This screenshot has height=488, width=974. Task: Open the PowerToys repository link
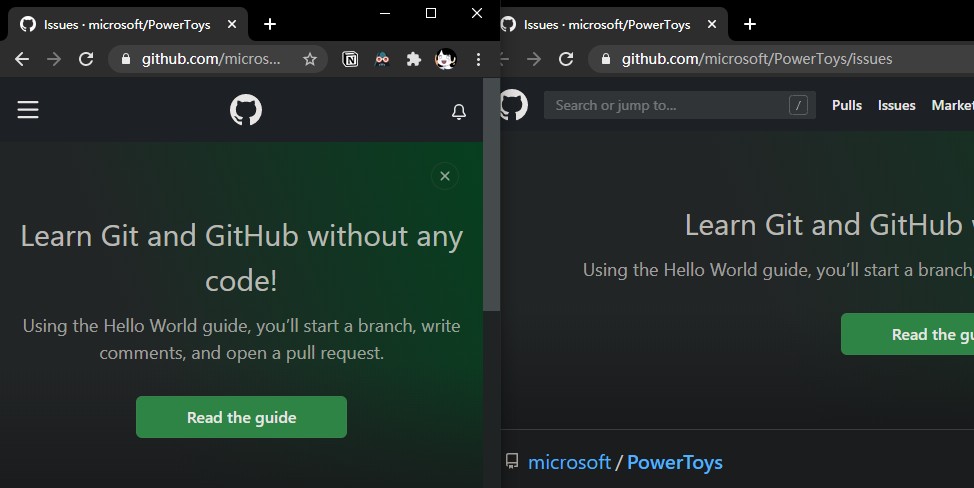tap(675, 463)
